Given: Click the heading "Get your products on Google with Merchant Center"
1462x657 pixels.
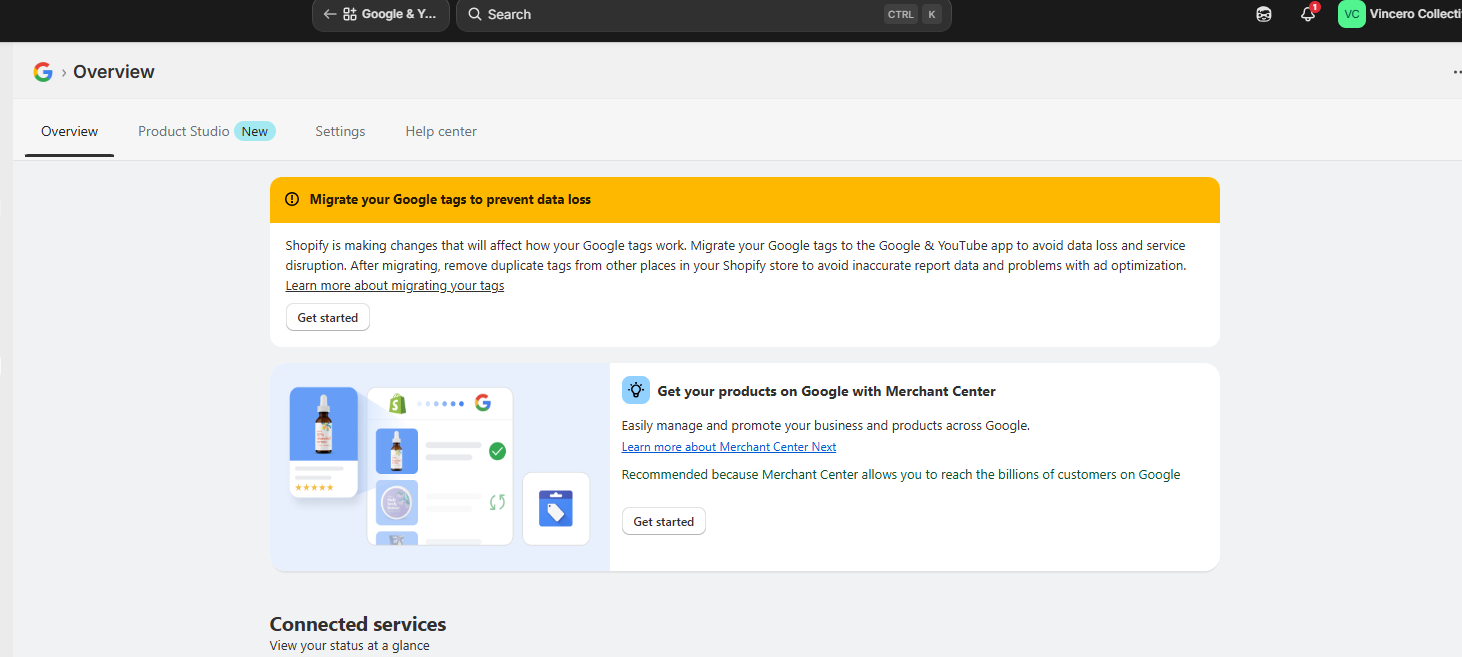Looking at the screenshot, I should (x=826, y=391).
